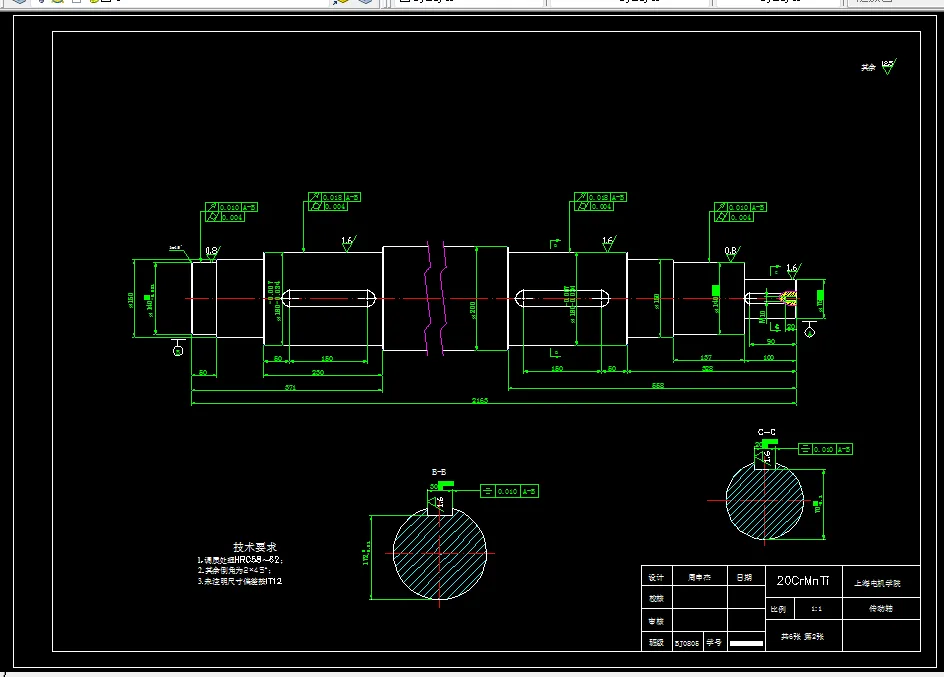Click the 学号 title block cell

click(x=714, y=643)
